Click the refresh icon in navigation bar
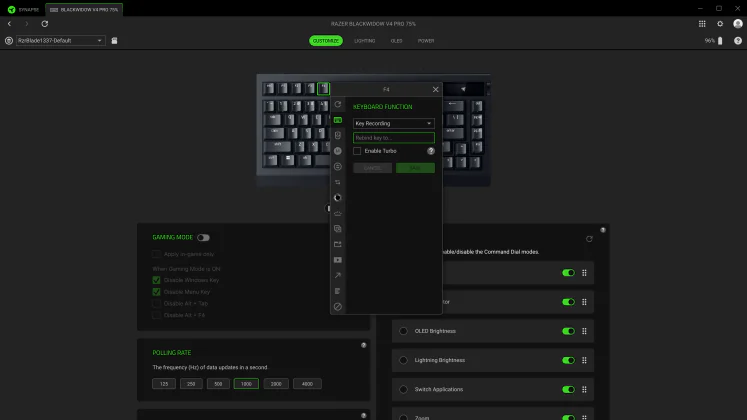 point(45,23)
